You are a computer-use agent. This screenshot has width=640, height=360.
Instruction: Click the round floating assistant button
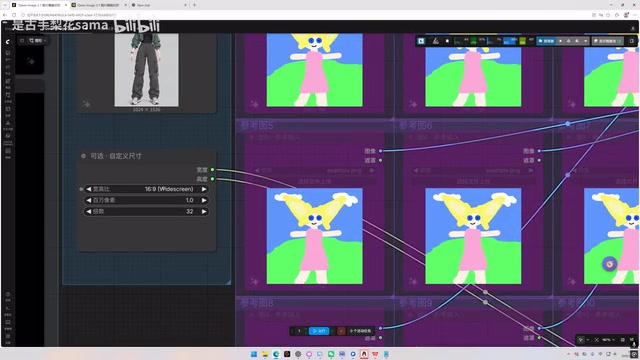click(609, 264)
